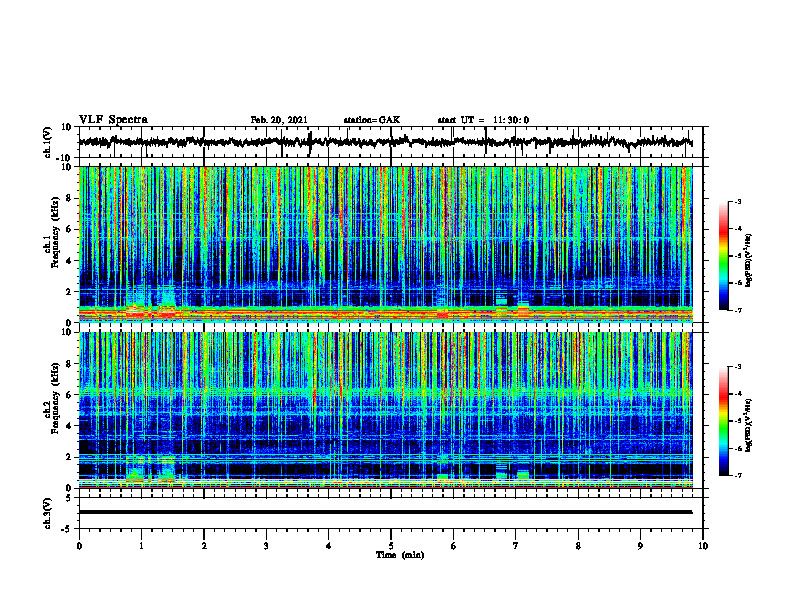This screenshot has width=792, height=612.
Task: Click the "Time (min)" x-axis title
Action: click(x=400, y=555)
